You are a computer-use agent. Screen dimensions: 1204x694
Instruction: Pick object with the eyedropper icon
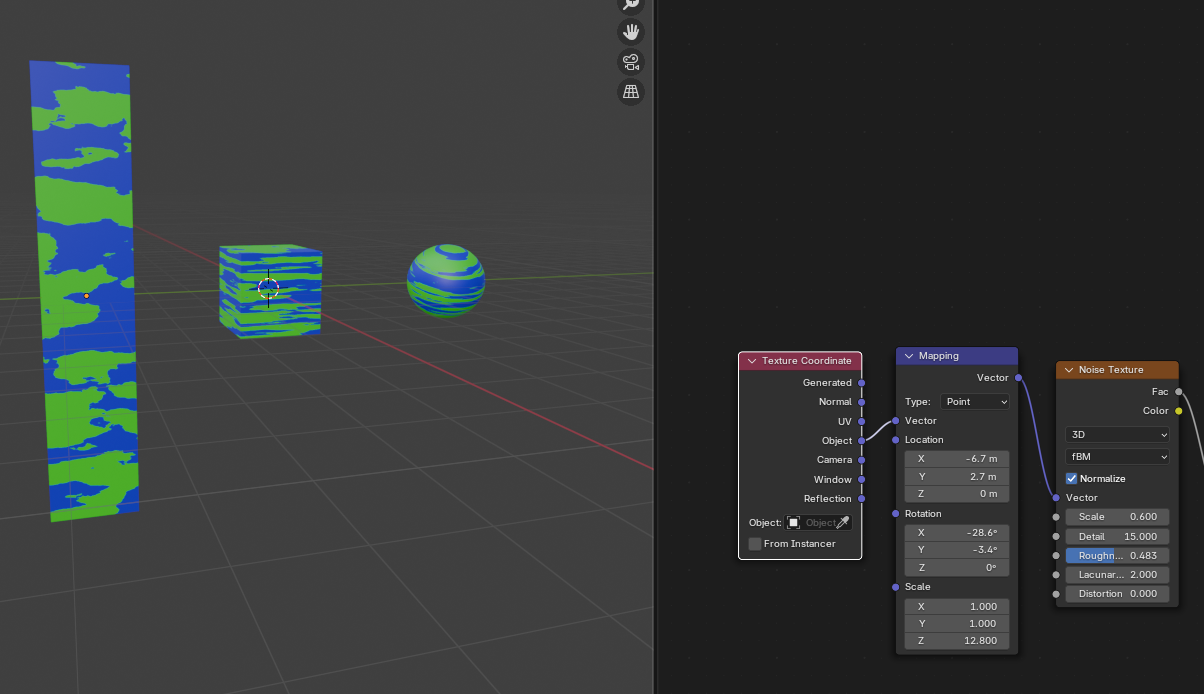843,523
